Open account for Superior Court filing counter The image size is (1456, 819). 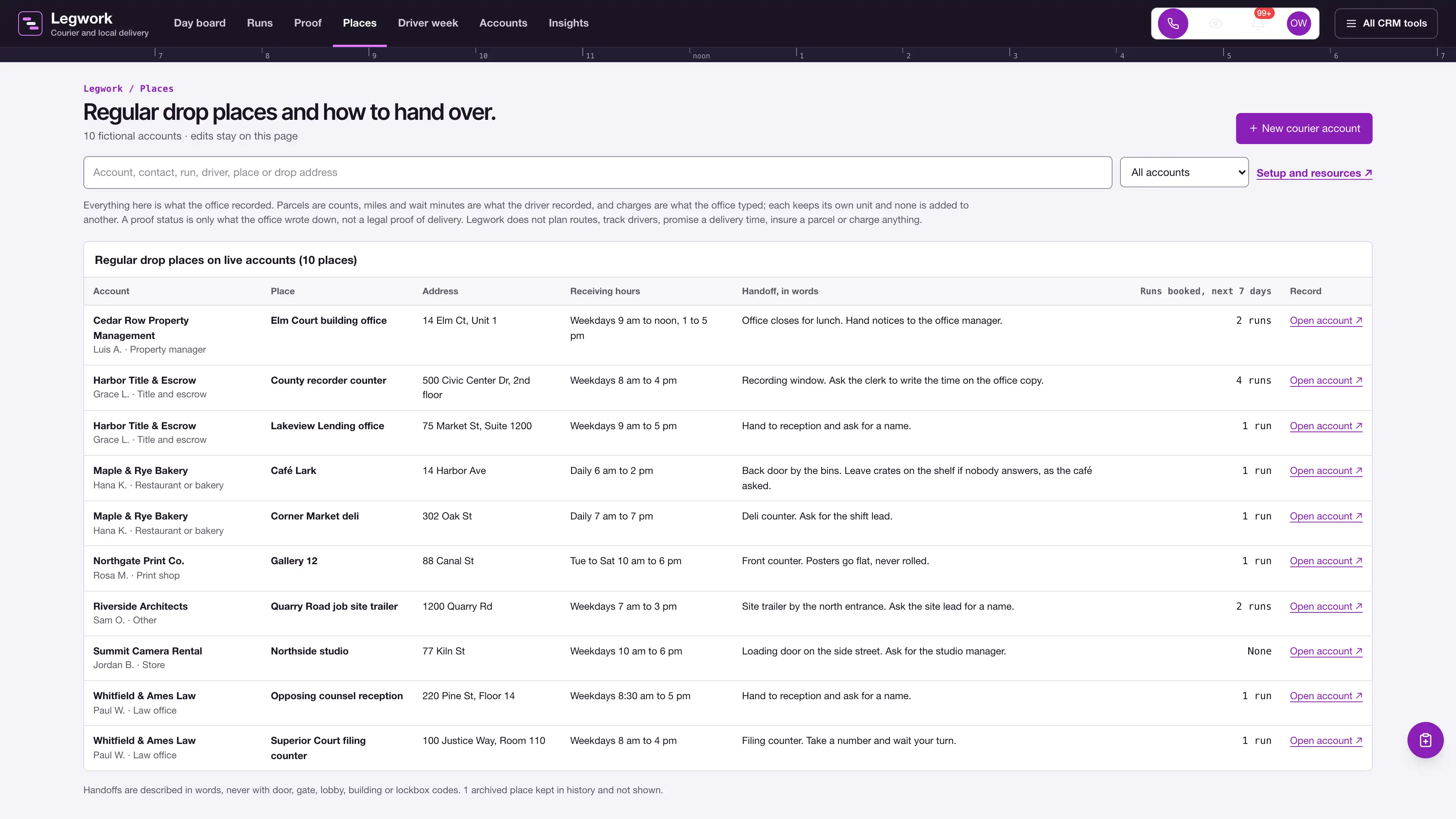[1326, 741]
